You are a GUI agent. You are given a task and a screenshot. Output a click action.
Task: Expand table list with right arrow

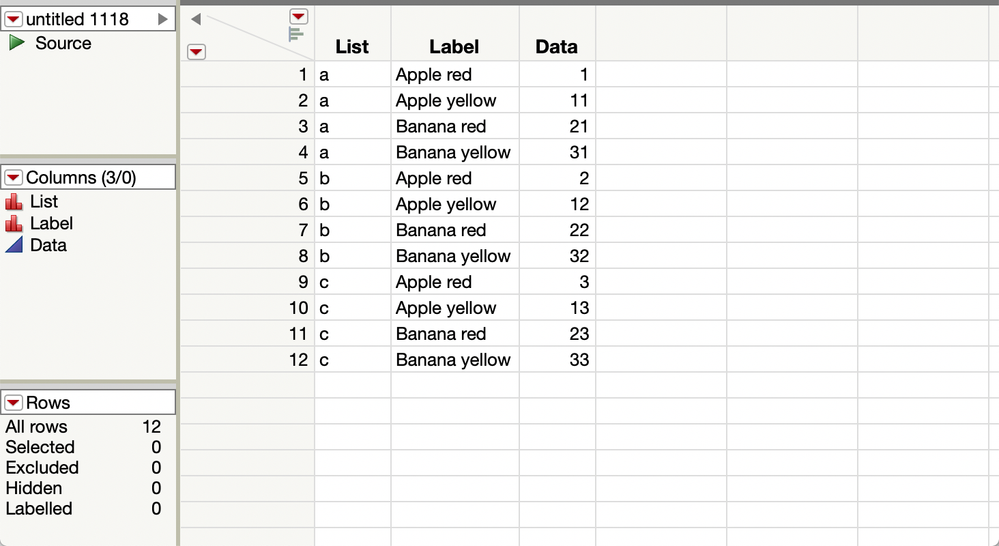coord(163,19)
